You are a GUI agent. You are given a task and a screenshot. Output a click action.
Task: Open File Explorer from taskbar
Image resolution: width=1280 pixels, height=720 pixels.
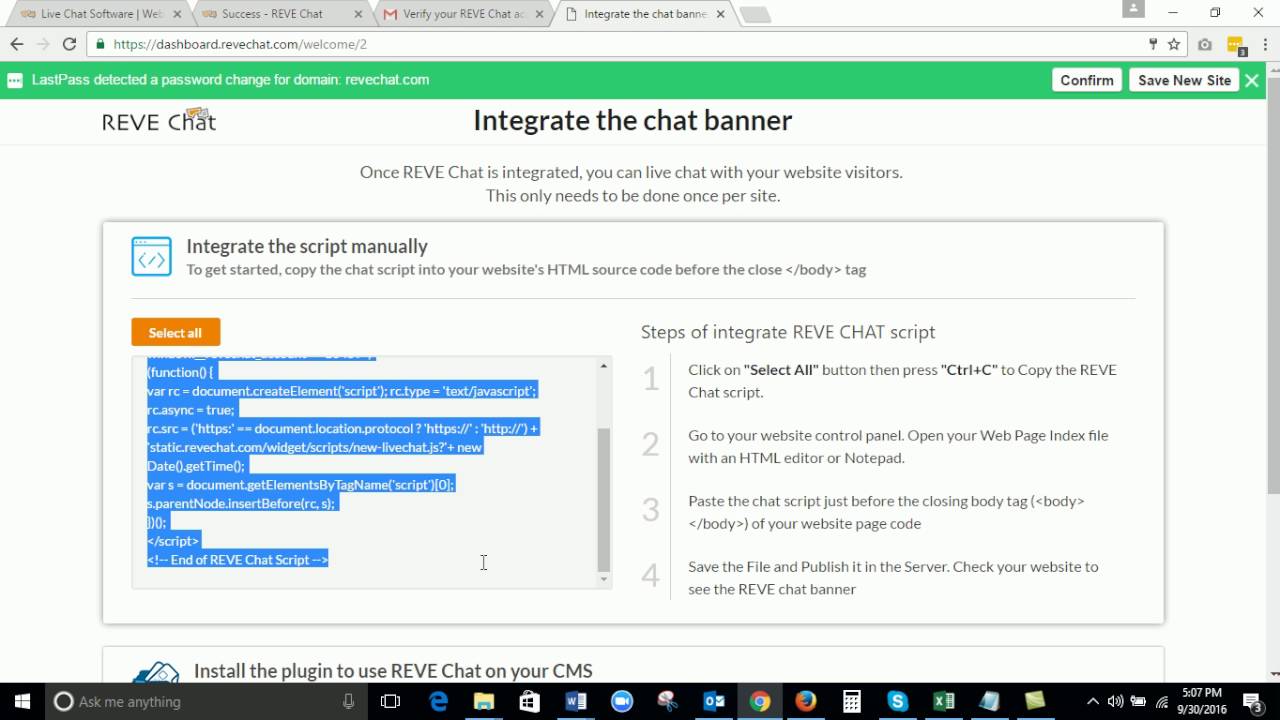click(484, 701)
